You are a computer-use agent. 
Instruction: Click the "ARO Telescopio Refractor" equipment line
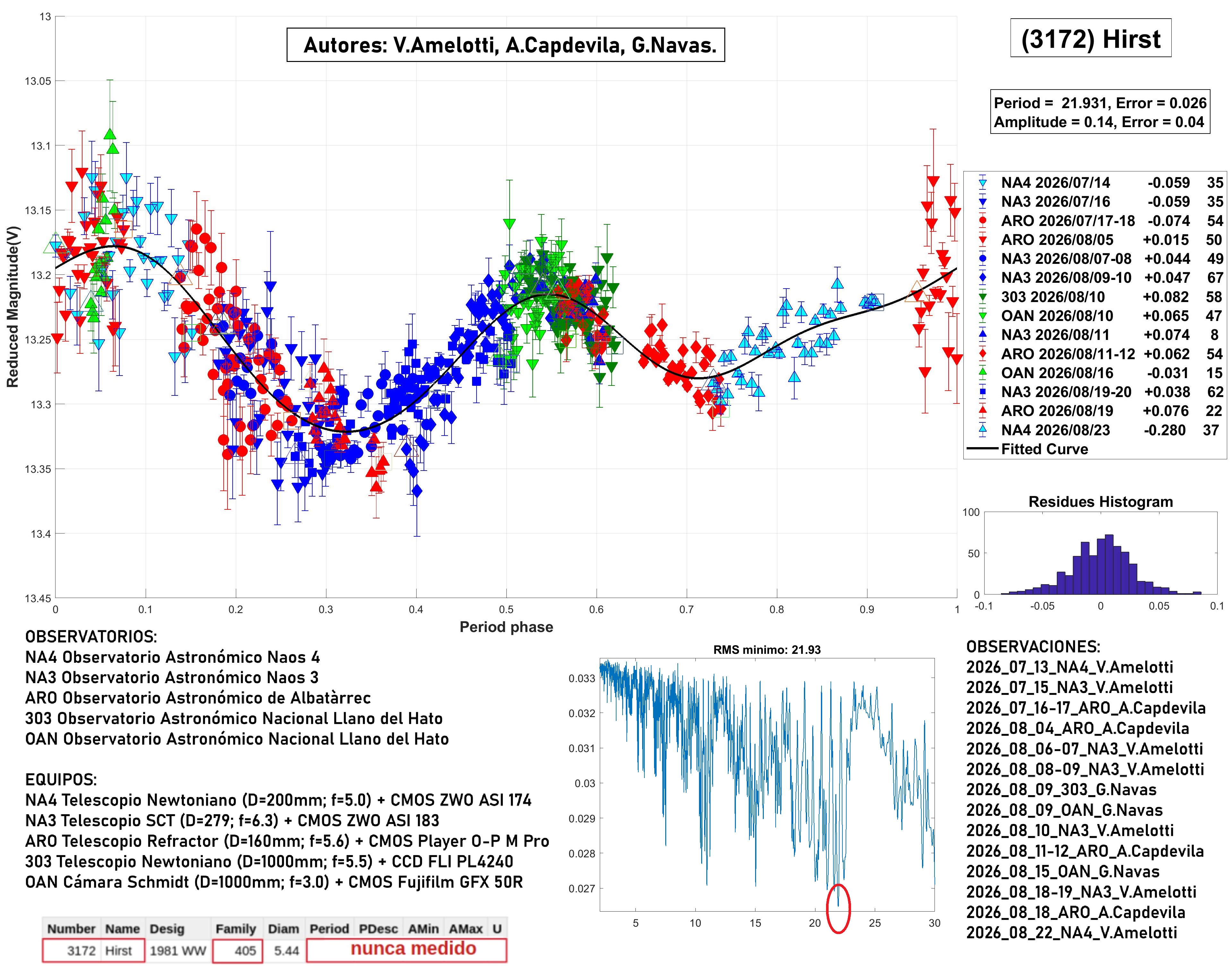tap(287, 841)
